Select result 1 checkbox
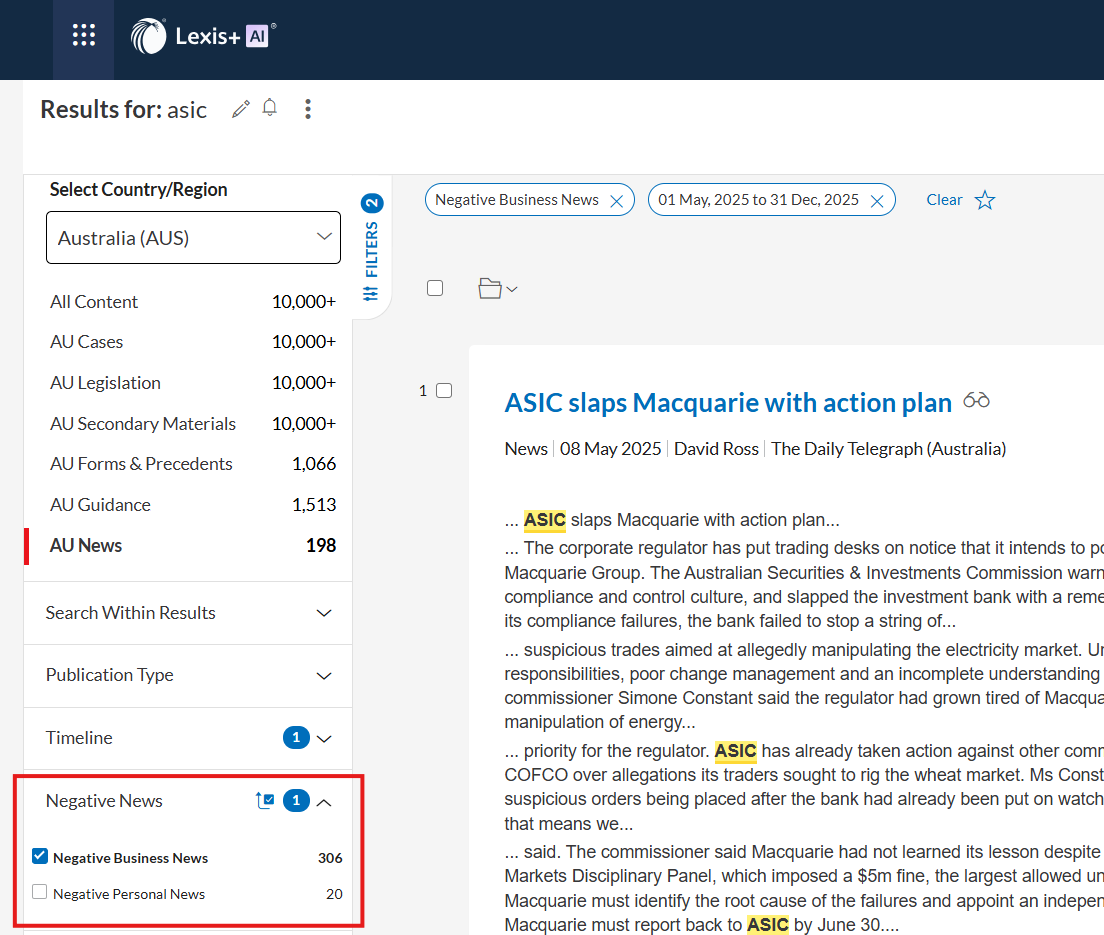 coord(444,391)
